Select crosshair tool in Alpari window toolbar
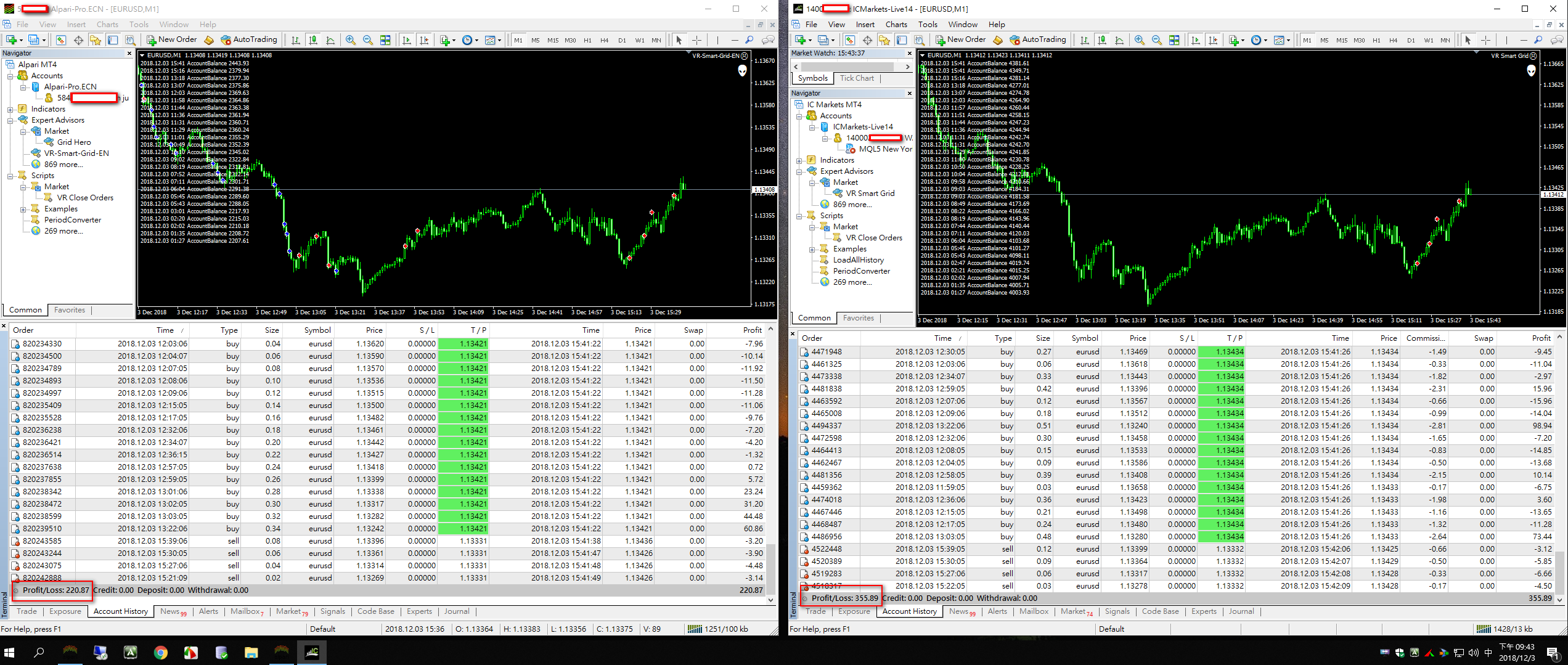The image size is (1568, 665). coord(696,40)
